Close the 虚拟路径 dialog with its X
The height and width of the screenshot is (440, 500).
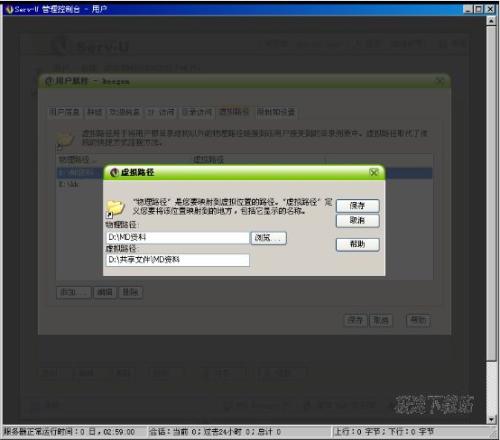[x=374, y=172]
